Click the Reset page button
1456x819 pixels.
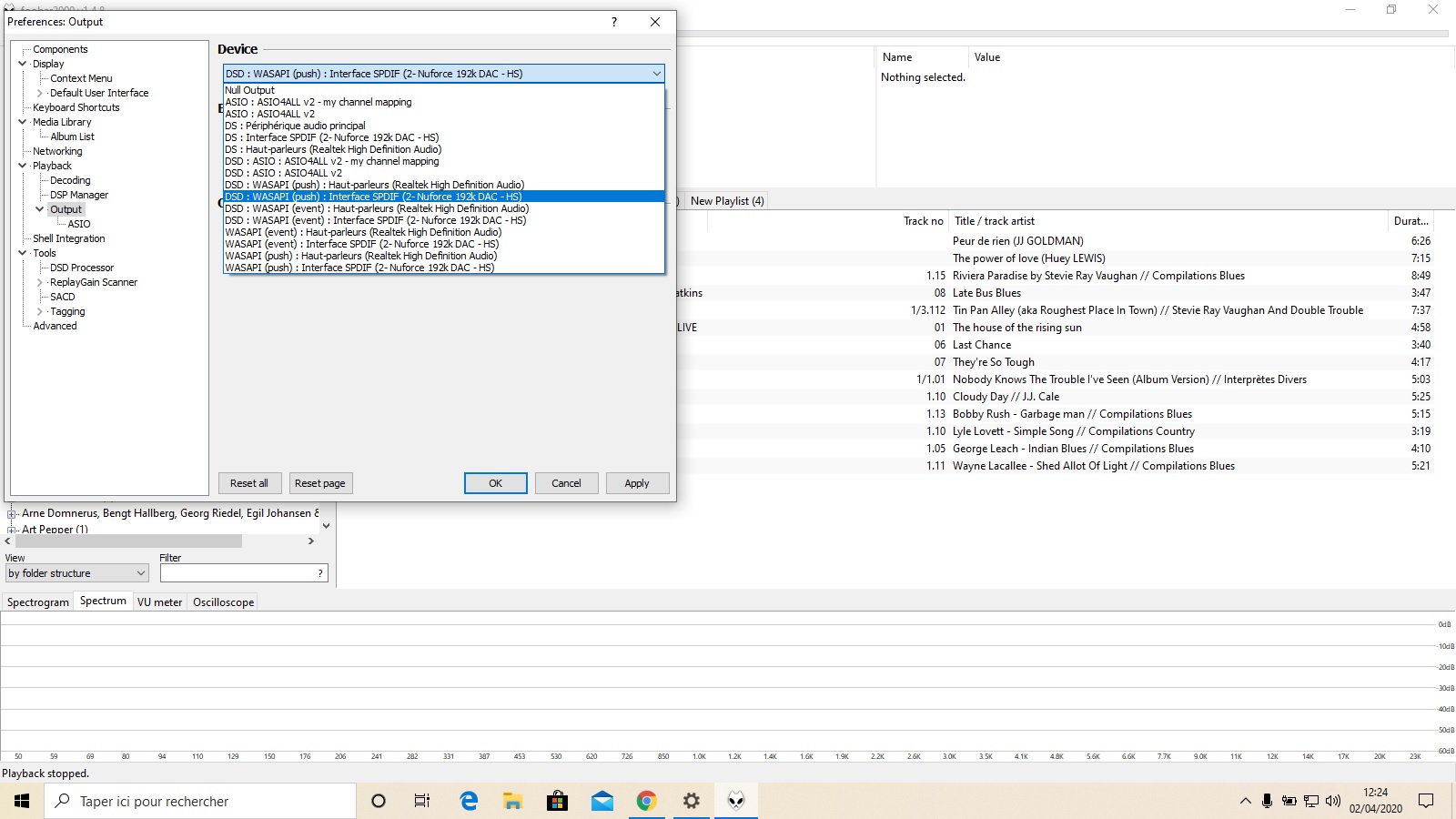pos(319,483)
